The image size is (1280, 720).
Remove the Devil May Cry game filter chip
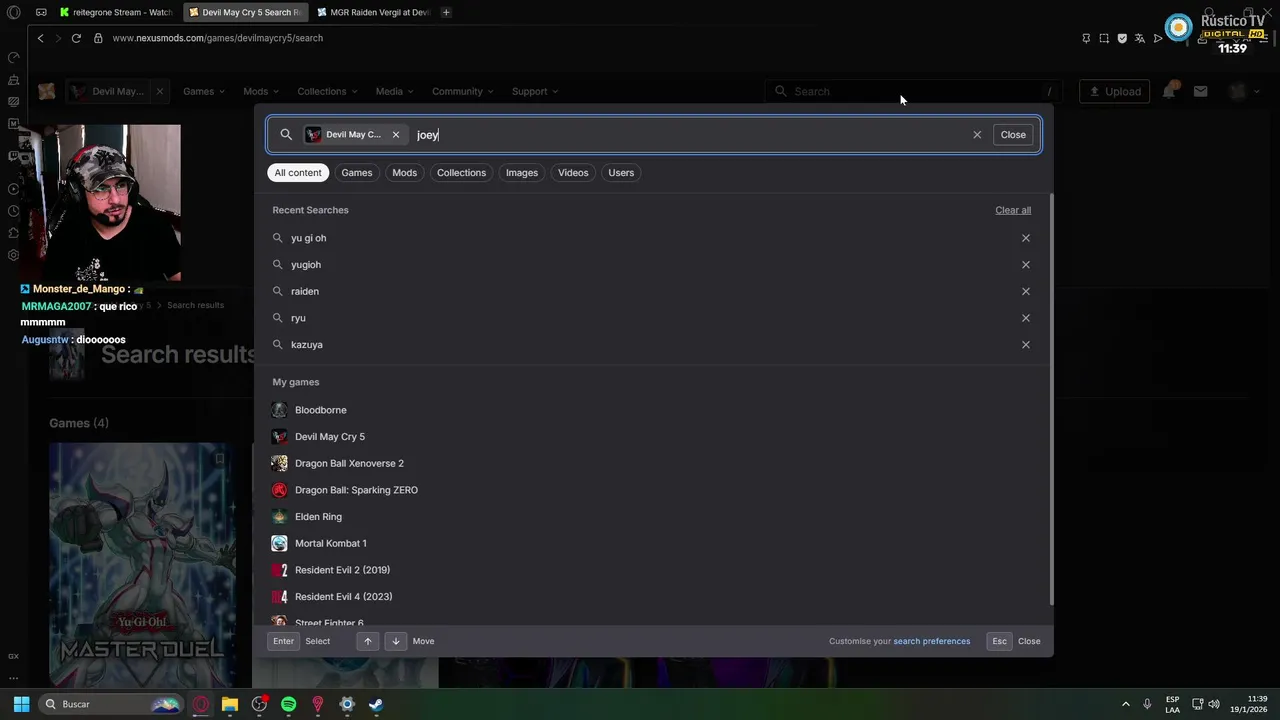(x=395, y=134)
